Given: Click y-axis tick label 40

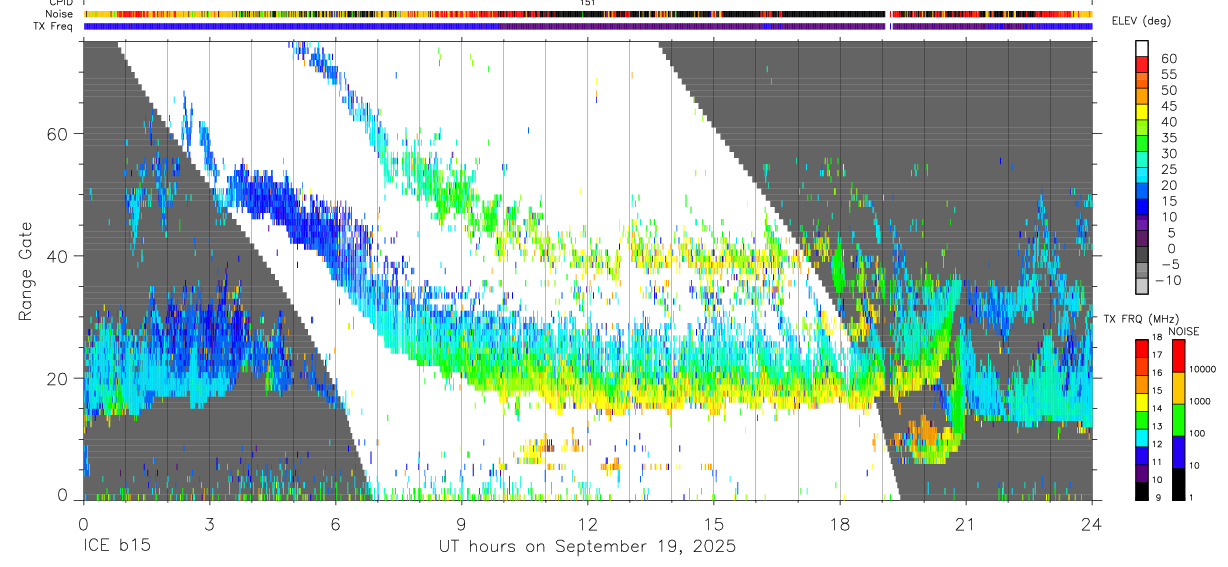Looking at the screenshot, I should coord(57,256).
